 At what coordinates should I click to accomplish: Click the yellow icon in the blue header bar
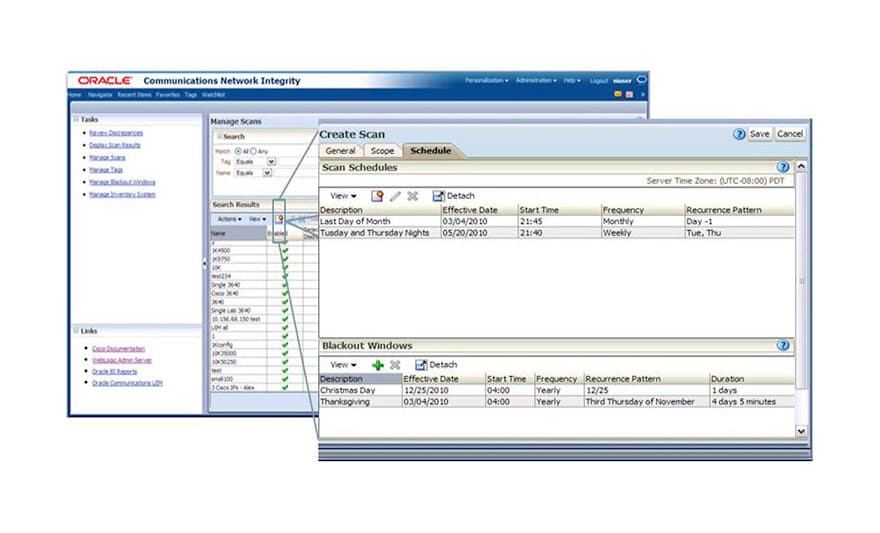618,94
